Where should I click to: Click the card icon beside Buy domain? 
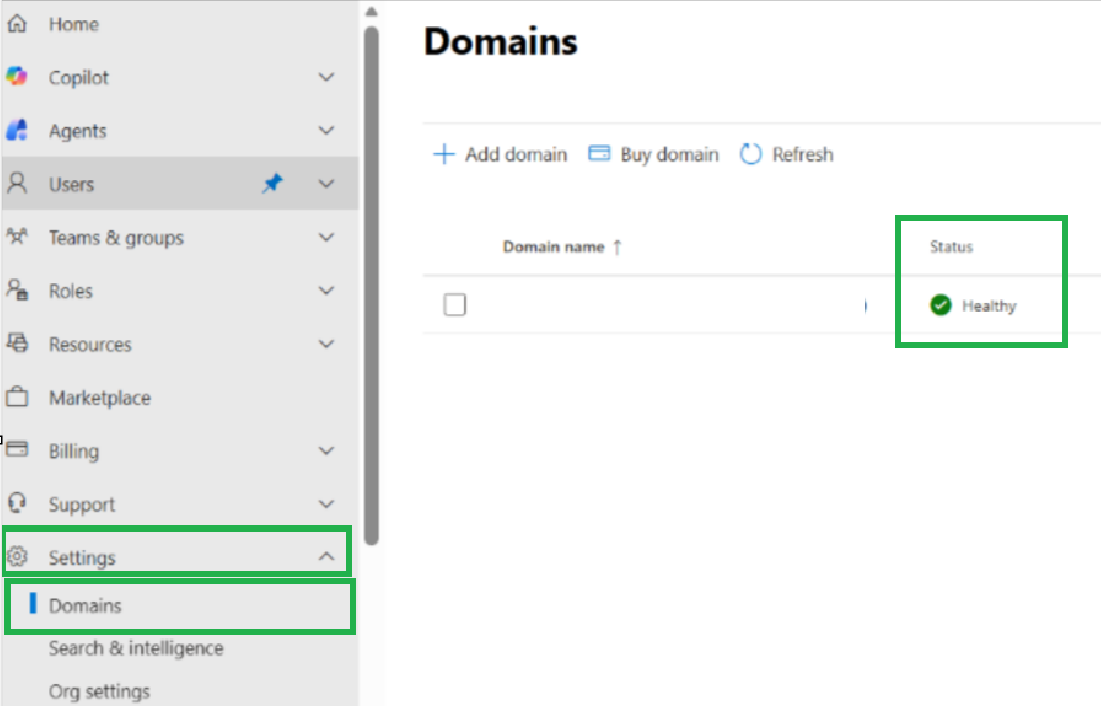click(x=599, y=153)
